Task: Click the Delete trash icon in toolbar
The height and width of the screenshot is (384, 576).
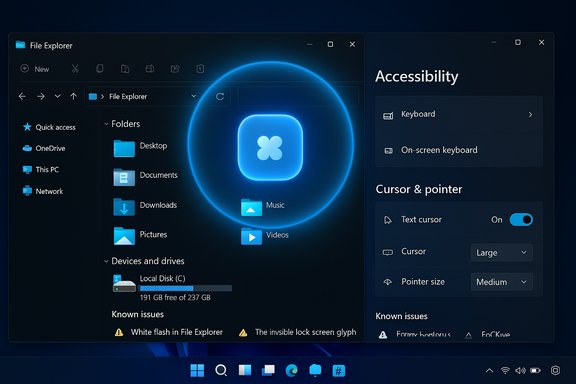Action: pyautogui.click(x=200, y=69)
